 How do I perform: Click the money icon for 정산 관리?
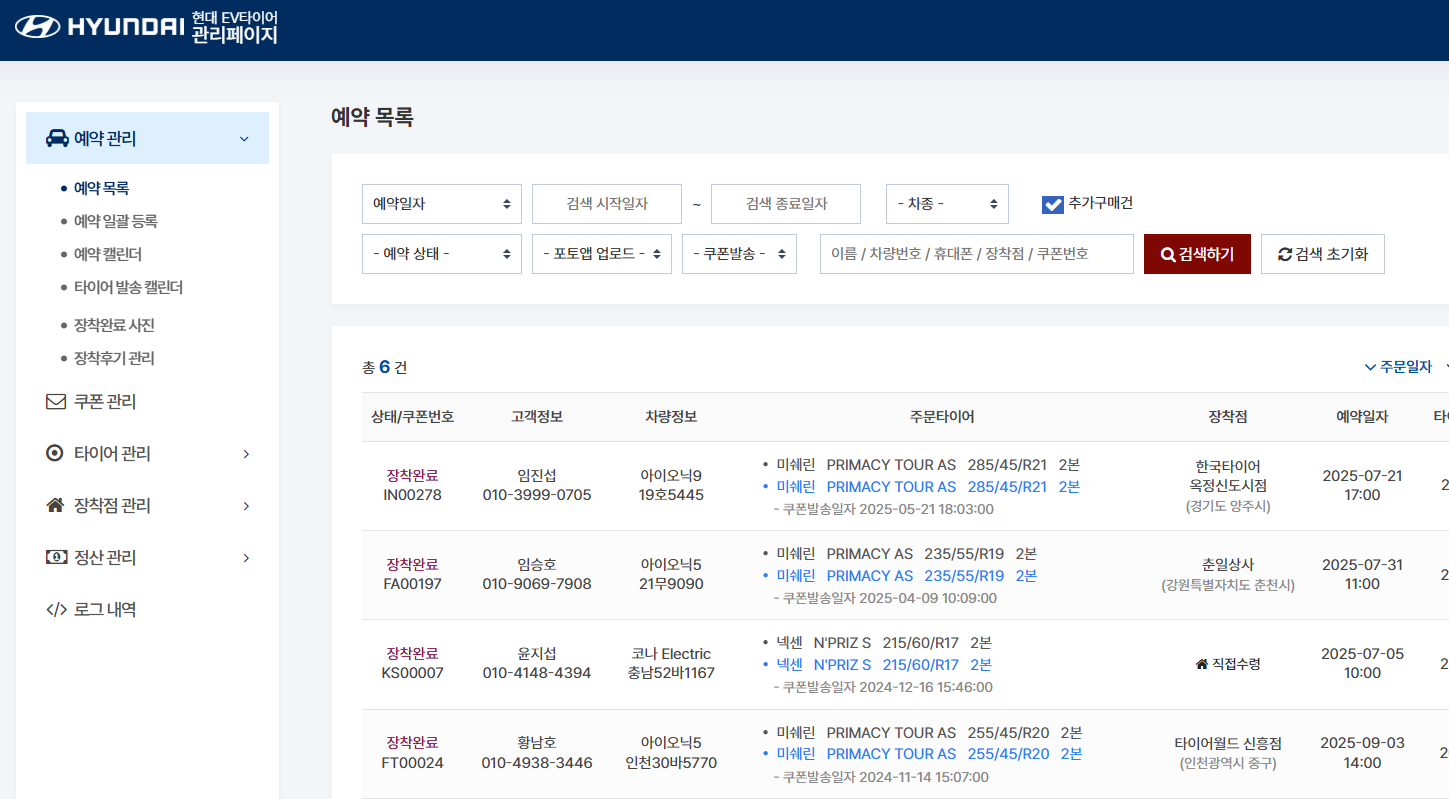[x=56, y=558]
